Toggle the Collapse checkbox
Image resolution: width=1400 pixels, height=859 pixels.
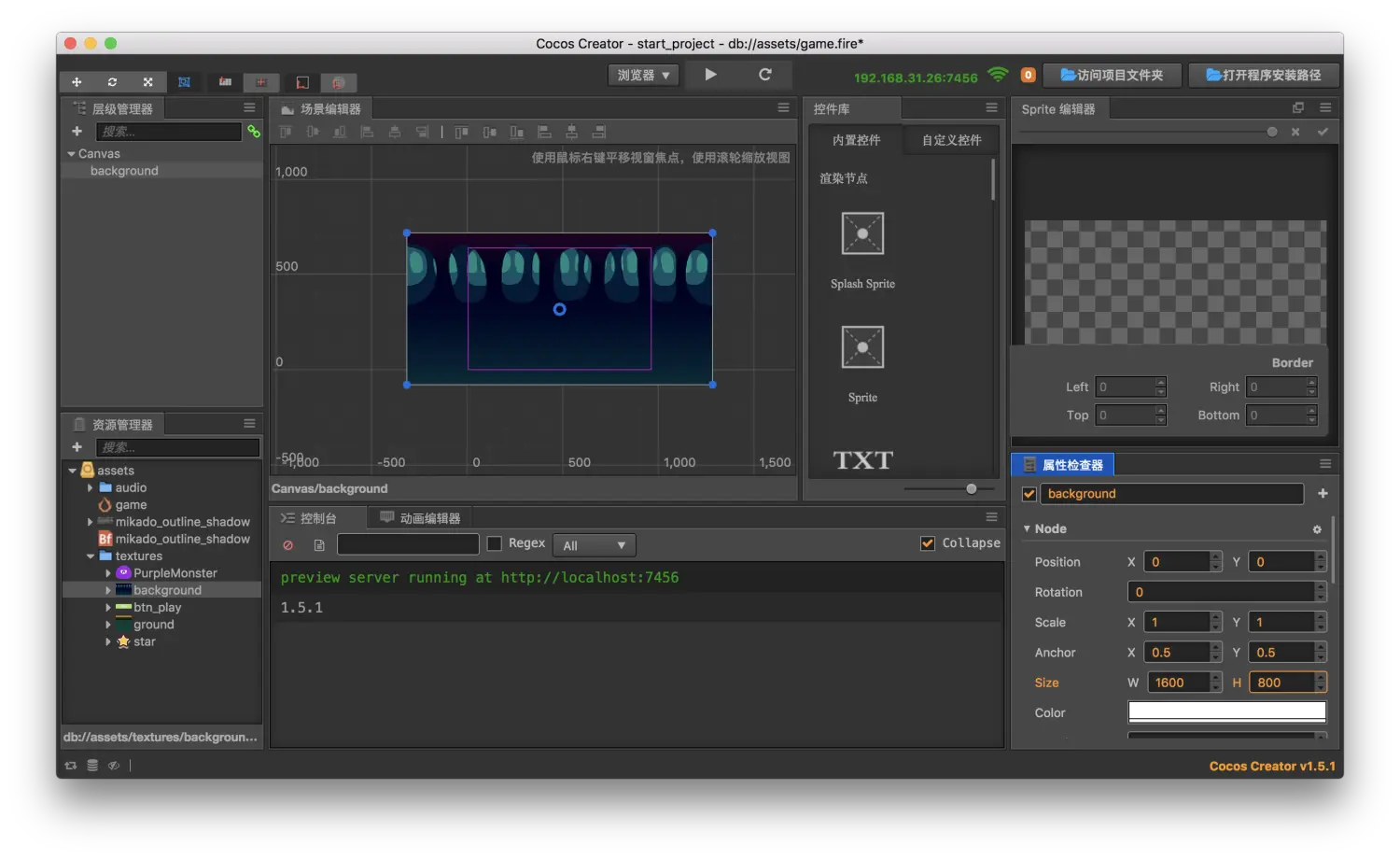click(928, 543)
